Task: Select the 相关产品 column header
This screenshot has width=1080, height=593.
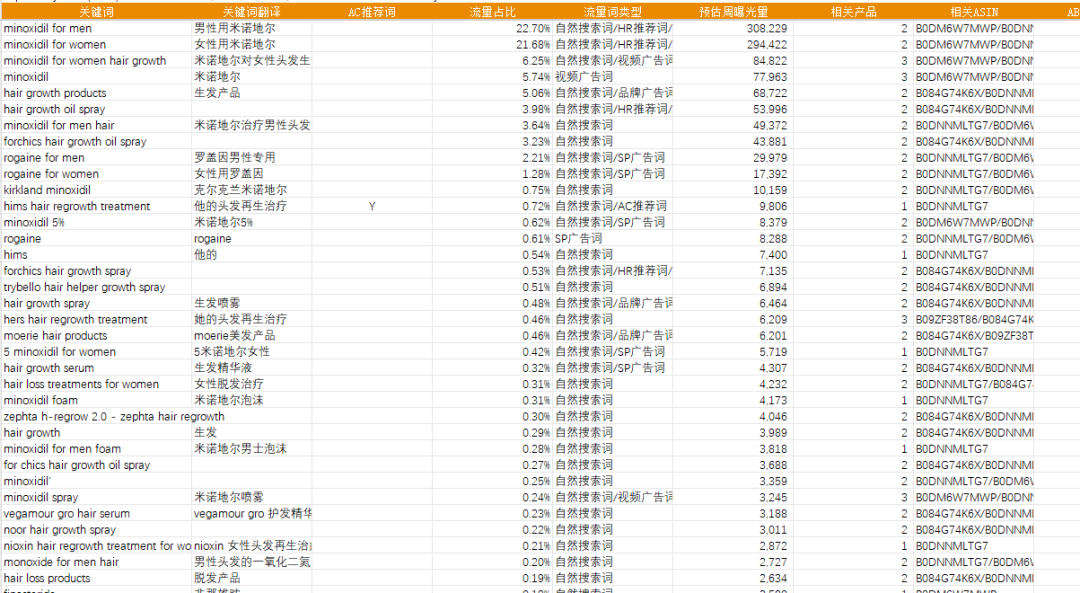Action: point(853,12)
